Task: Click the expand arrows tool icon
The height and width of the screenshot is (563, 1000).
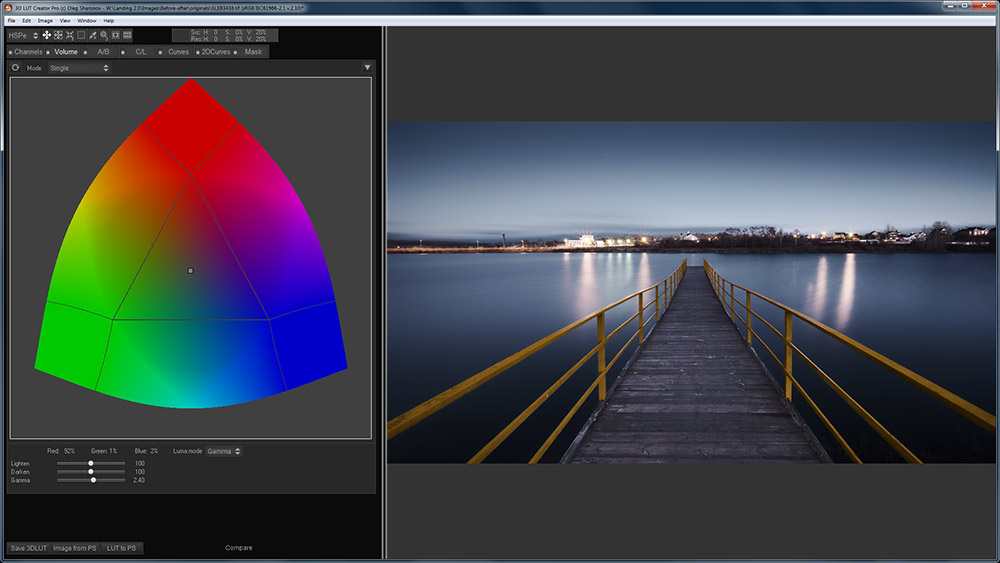Action: [x=58, y=35]
